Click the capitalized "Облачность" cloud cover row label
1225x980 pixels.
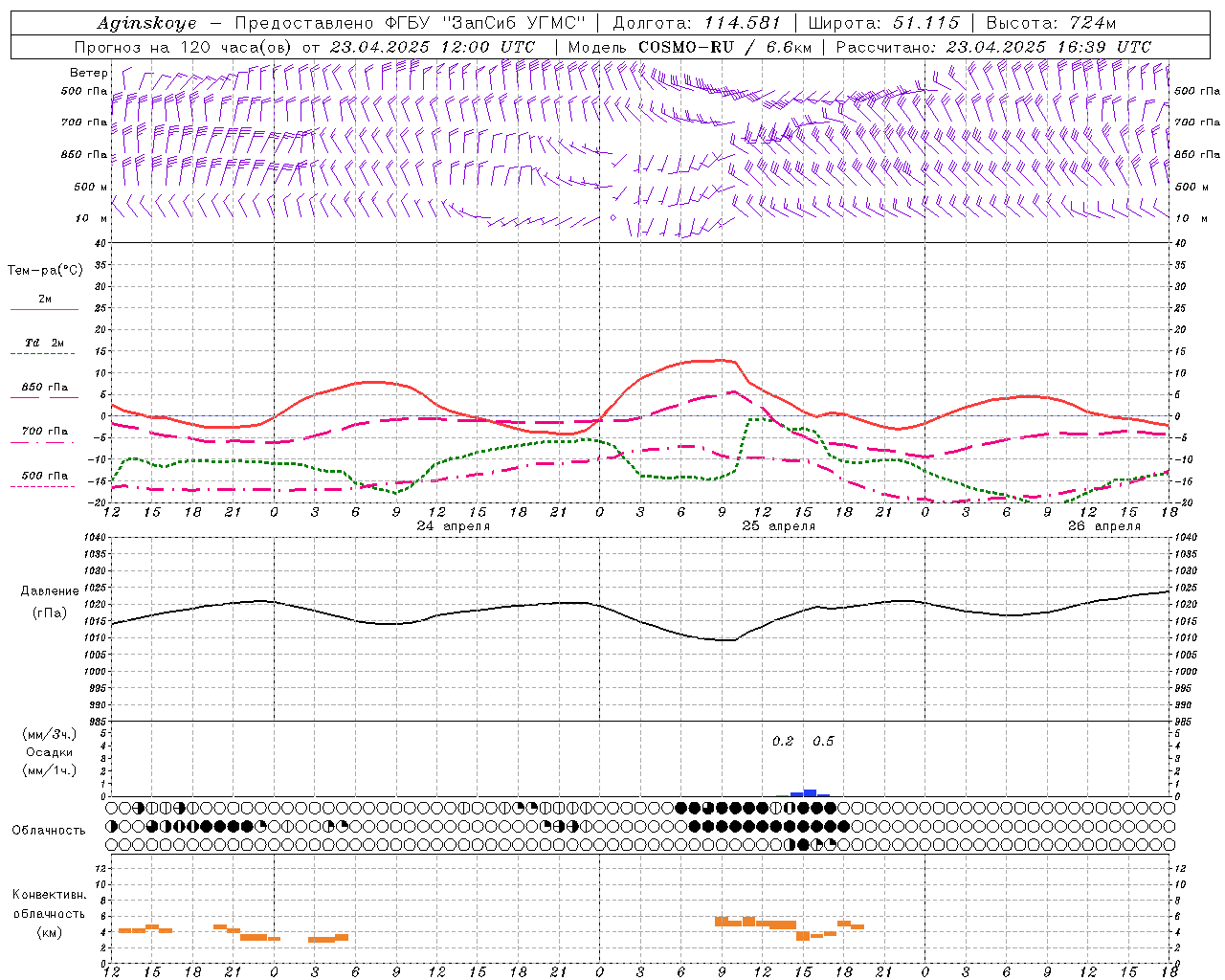point(49,831)
